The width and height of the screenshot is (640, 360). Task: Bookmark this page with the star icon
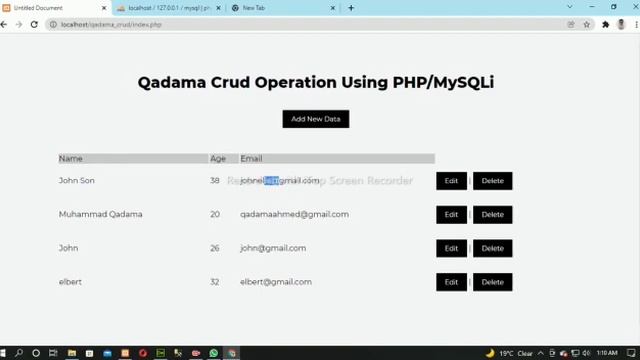point(587,25)
